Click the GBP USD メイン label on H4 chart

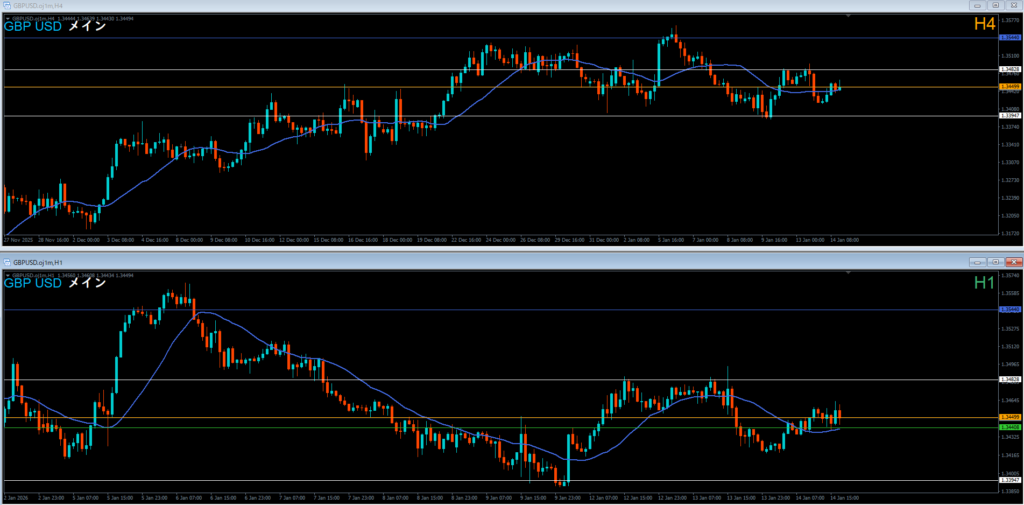click(x=55, y=27)
